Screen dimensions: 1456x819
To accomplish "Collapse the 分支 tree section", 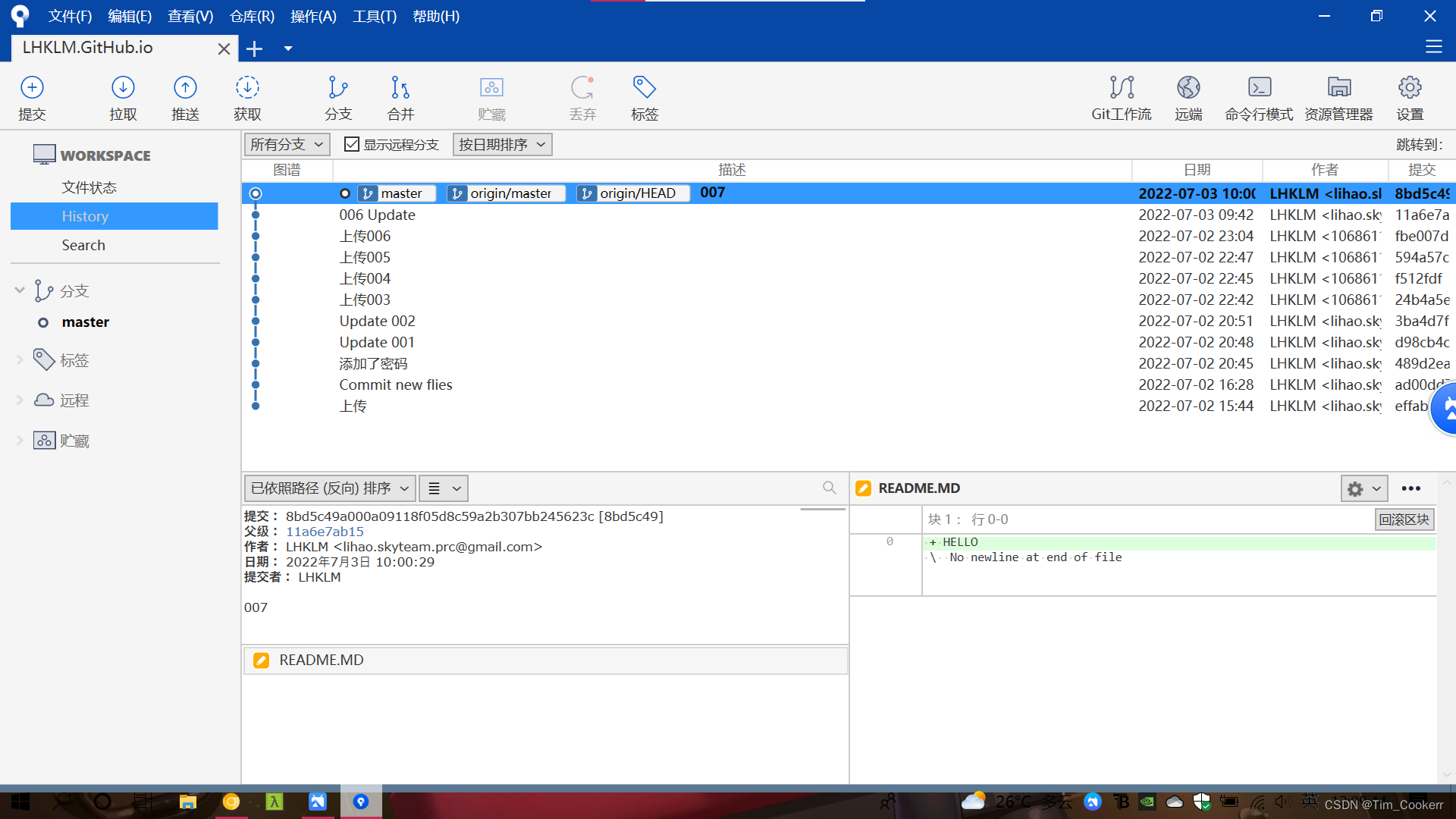I will coord(20,290).
